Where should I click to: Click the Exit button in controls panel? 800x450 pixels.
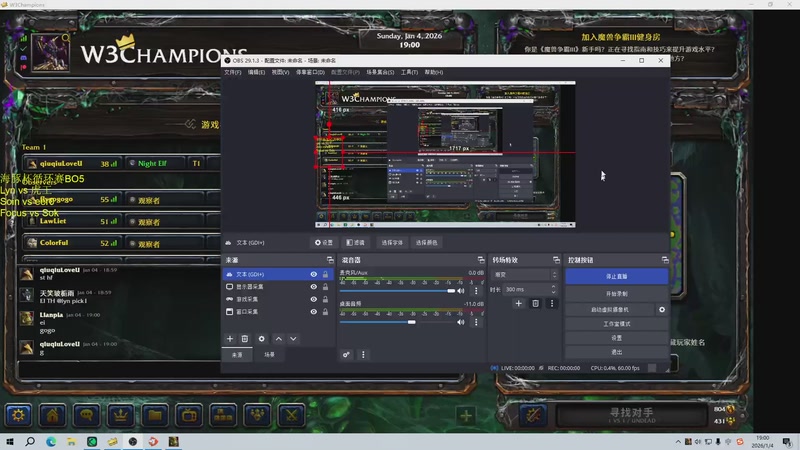(x=616, y=352)
